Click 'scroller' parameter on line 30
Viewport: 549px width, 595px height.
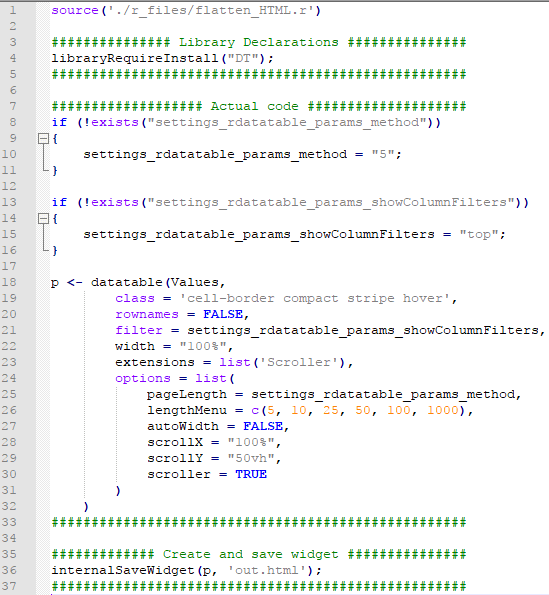179,474
